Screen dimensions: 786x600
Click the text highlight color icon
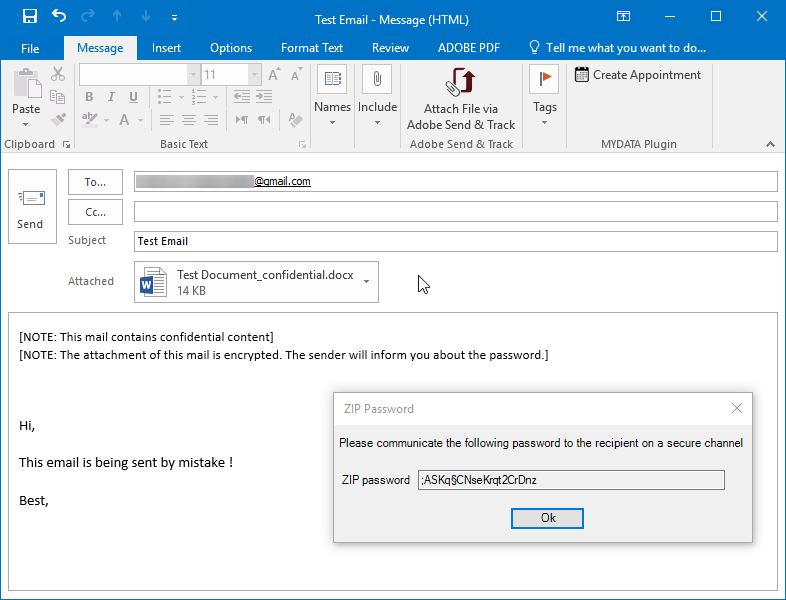(90, 120)
